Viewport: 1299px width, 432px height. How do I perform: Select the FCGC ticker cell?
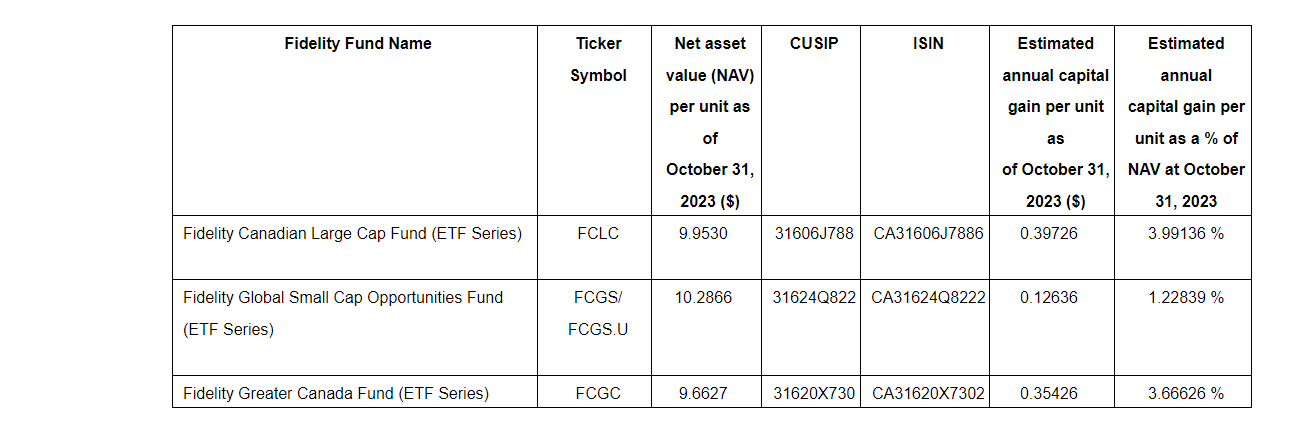coord(598,394)
